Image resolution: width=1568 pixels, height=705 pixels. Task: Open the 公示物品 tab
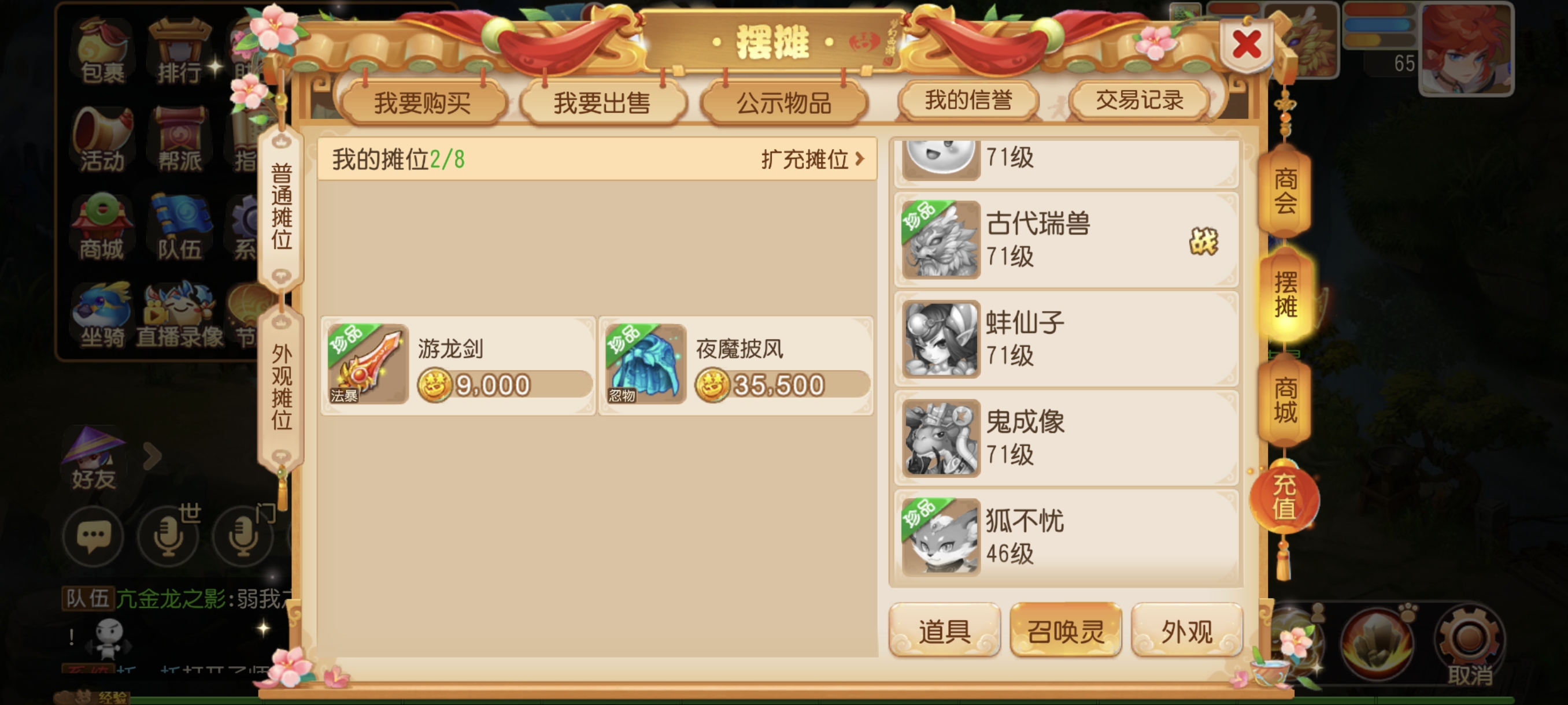point(784,102)
